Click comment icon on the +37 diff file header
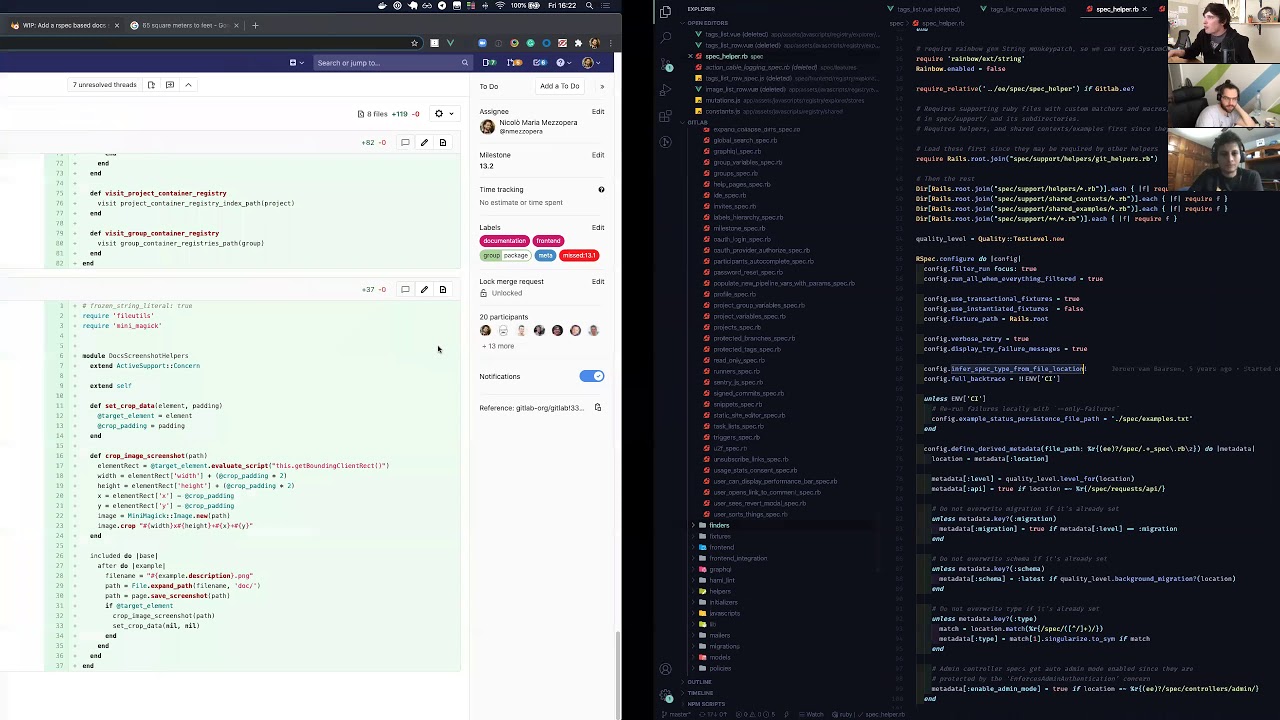Screen dimensions: 1280x720 click(x=405, y=289)
